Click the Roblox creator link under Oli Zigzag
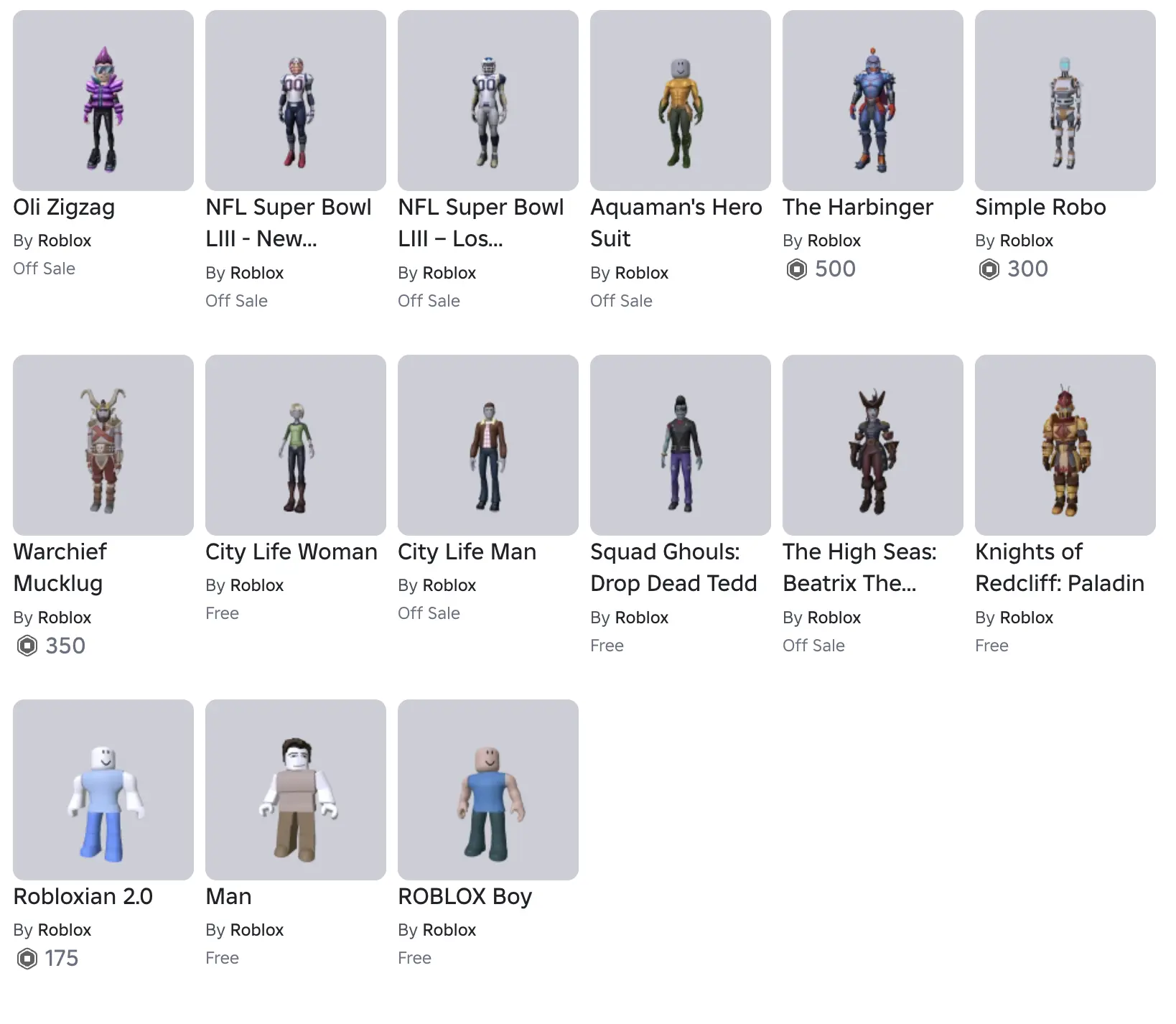This screenshot has width=1176, height=1024. coord(65,241)
